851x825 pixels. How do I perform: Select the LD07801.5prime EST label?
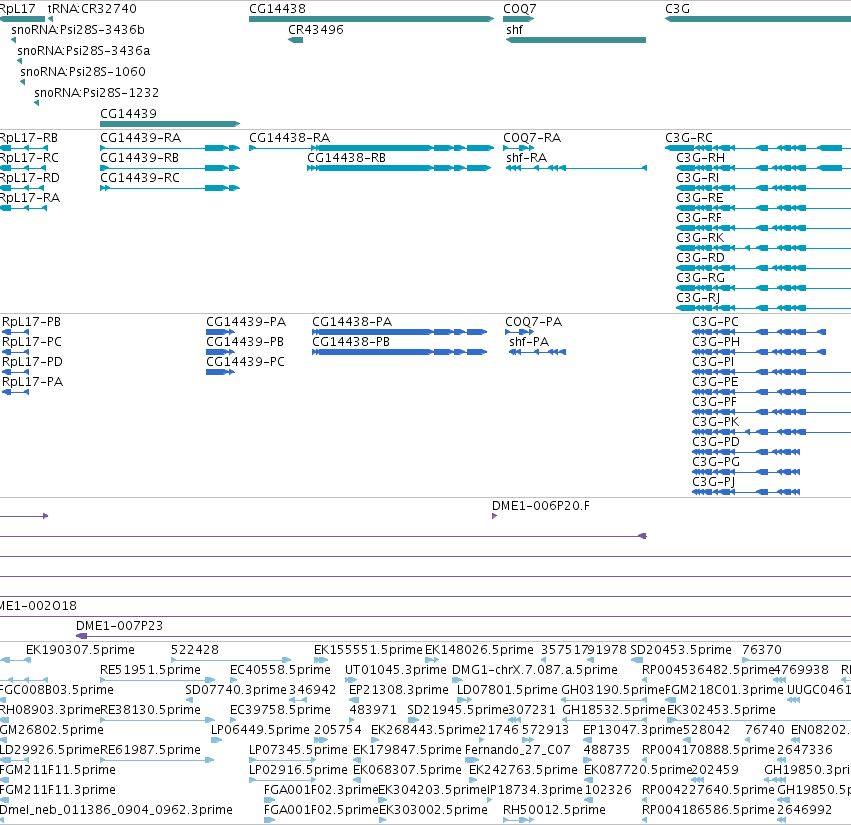[x=507, y=690]
